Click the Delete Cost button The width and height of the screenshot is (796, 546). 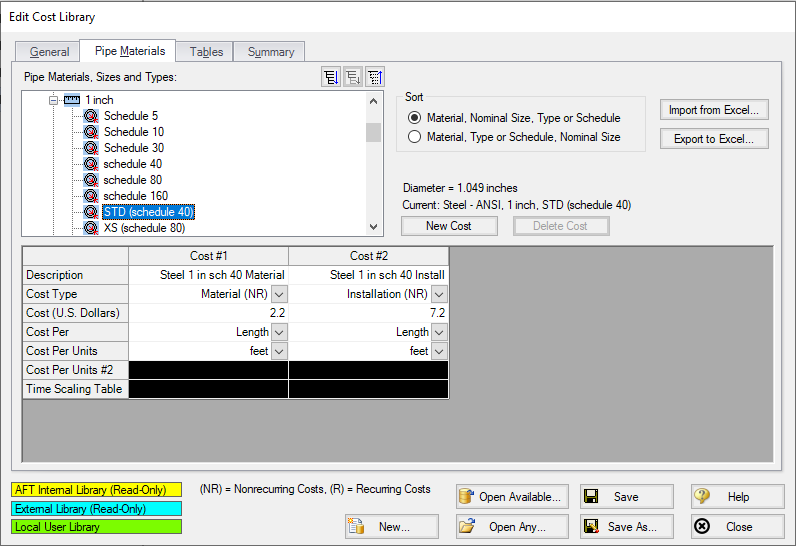560,226
